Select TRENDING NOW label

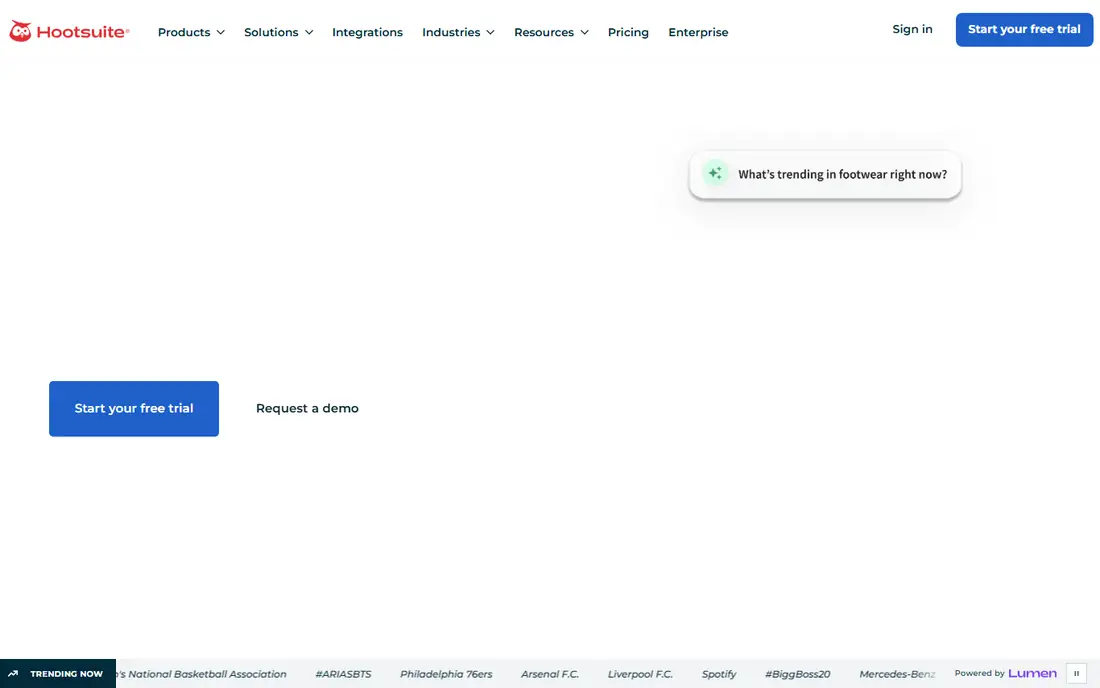tap(67, 674)
